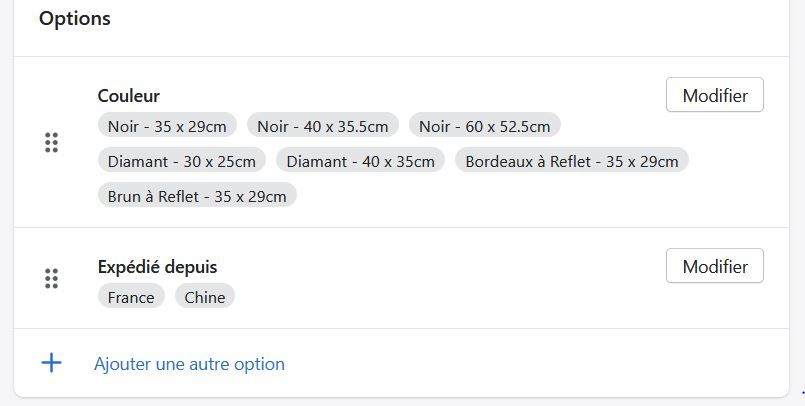Viewport: 805px width, 406px height.
Task: Click the drag handle beside Couleur option
Action: tap(52, 143)
